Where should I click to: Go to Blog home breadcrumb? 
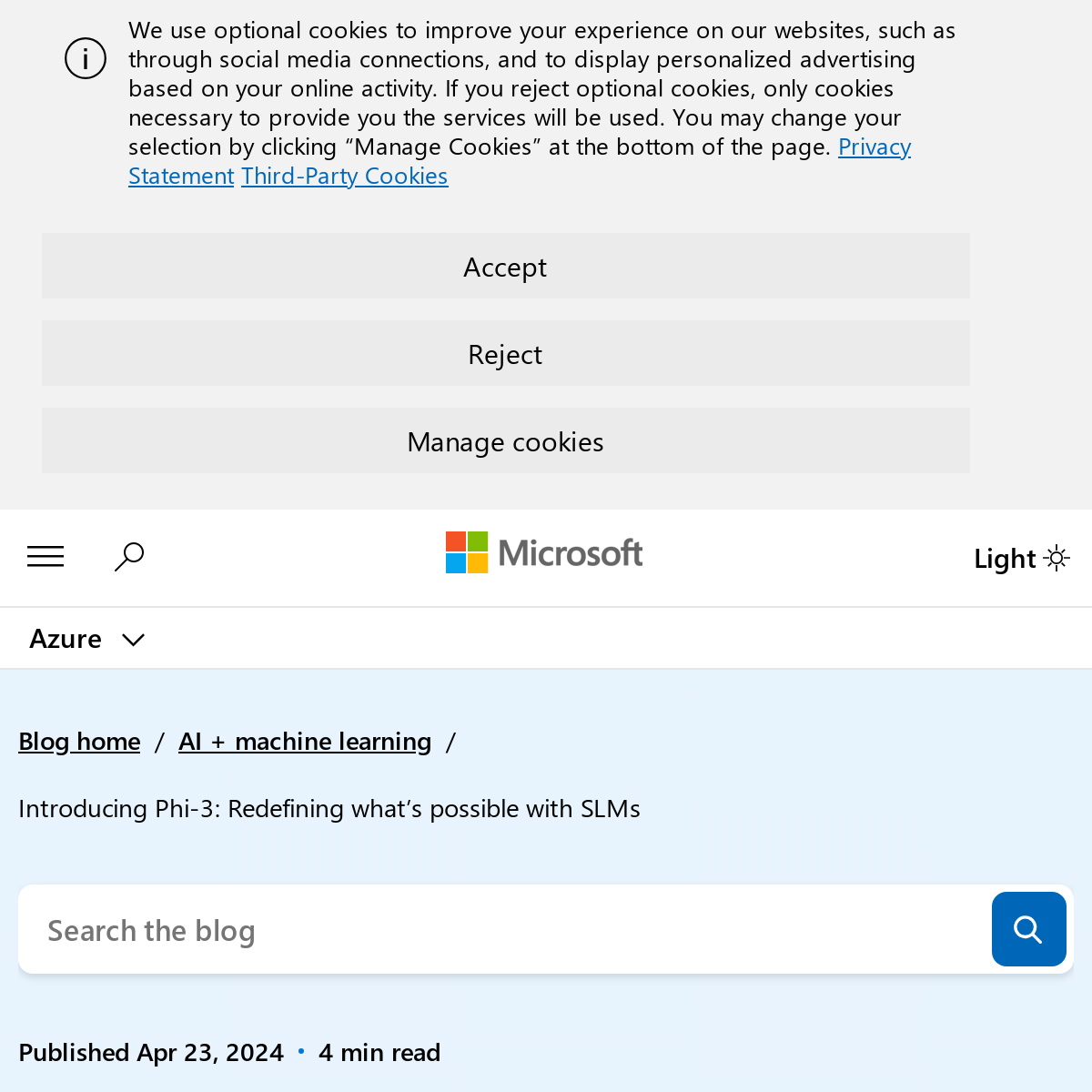pos(79,742)
